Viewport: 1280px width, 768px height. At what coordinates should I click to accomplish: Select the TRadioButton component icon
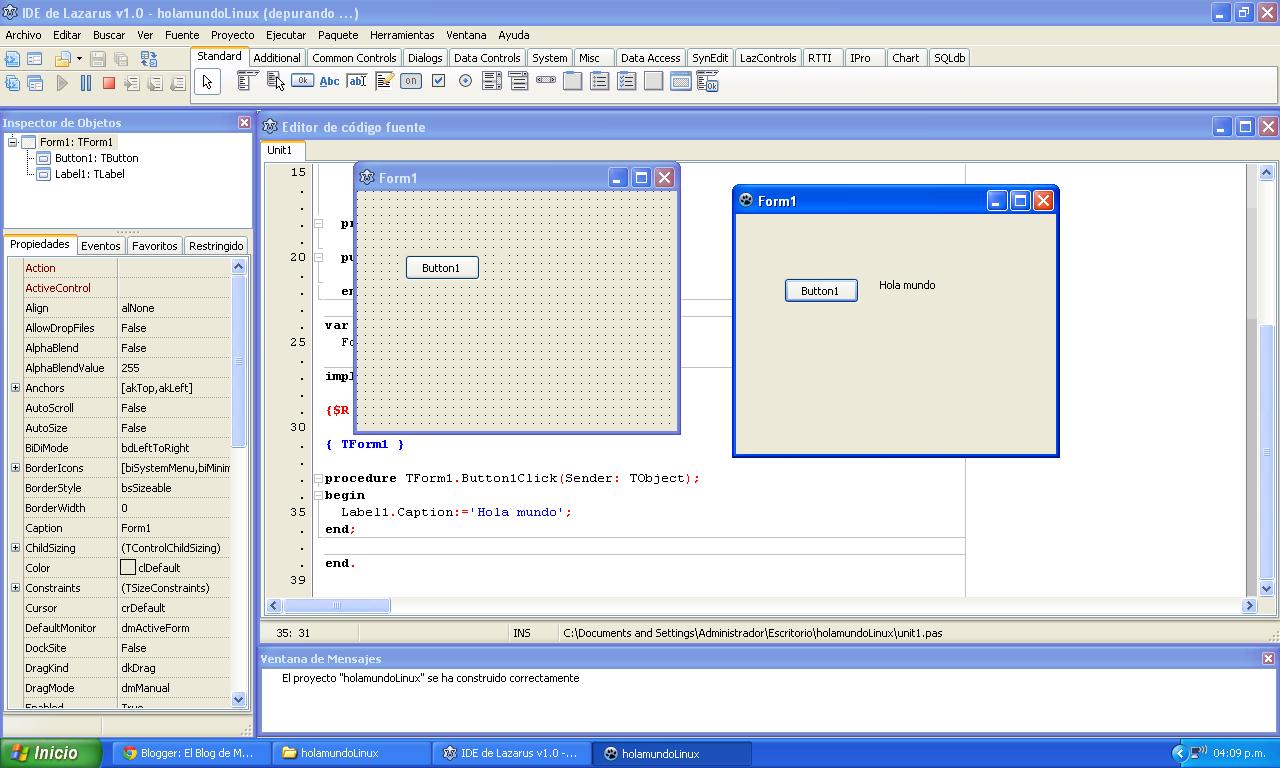(x=465, y=81)
